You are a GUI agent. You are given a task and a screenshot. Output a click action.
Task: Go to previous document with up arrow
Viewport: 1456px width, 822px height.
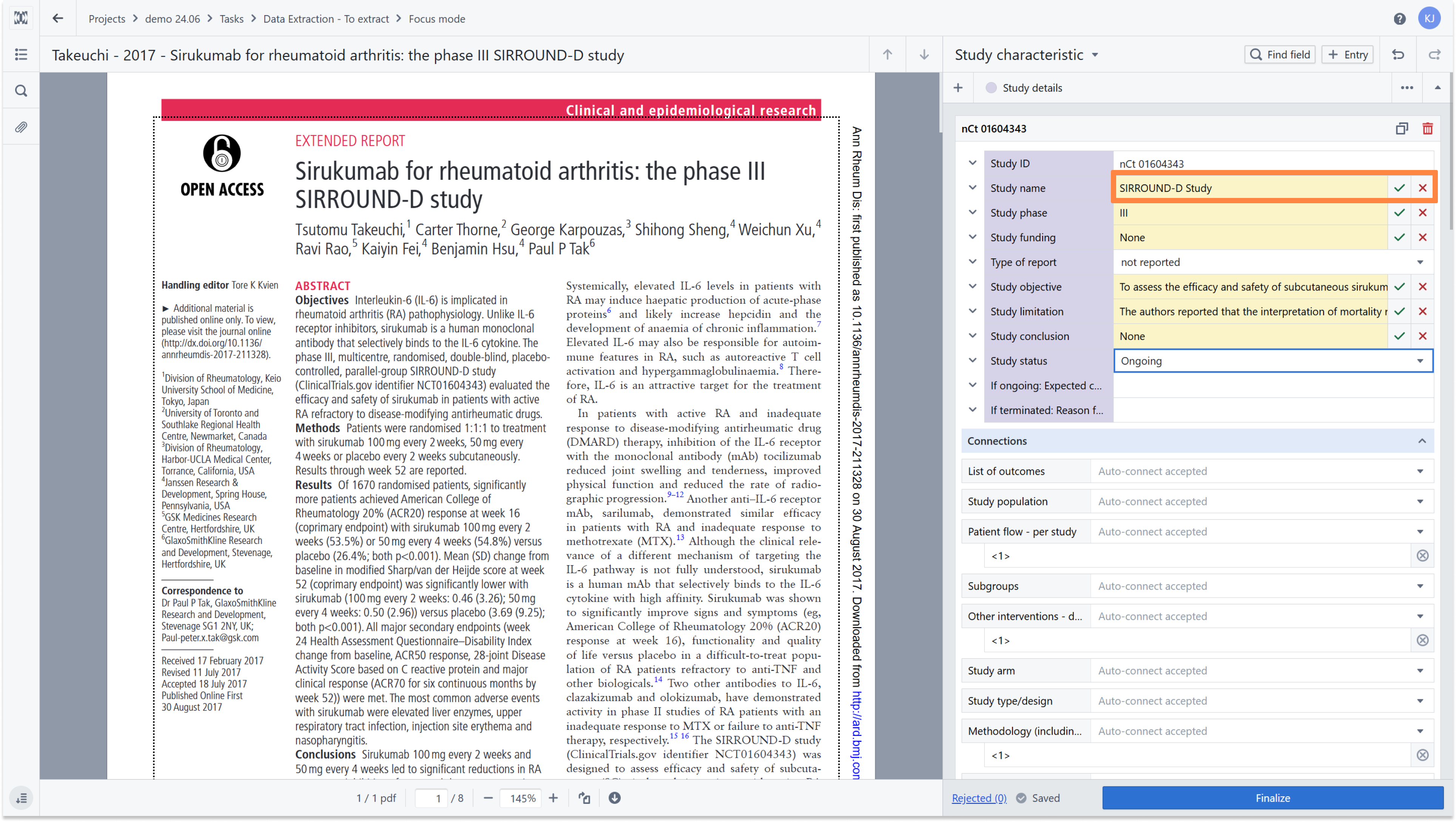click(x=887, y=55)
